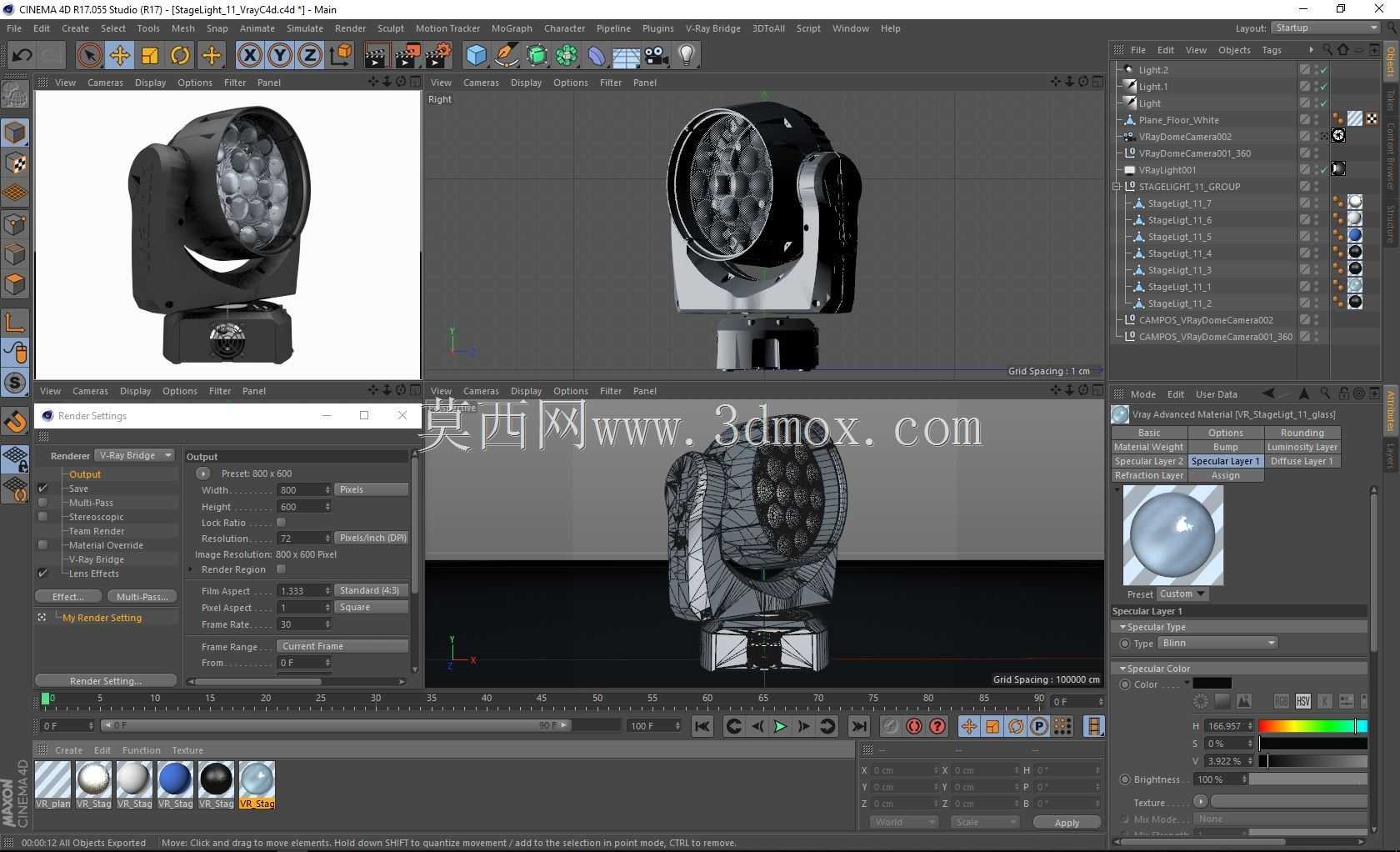1400x852 pixels.
Task: Switch to the Bump tab
Action: (x=1225, y=448)
